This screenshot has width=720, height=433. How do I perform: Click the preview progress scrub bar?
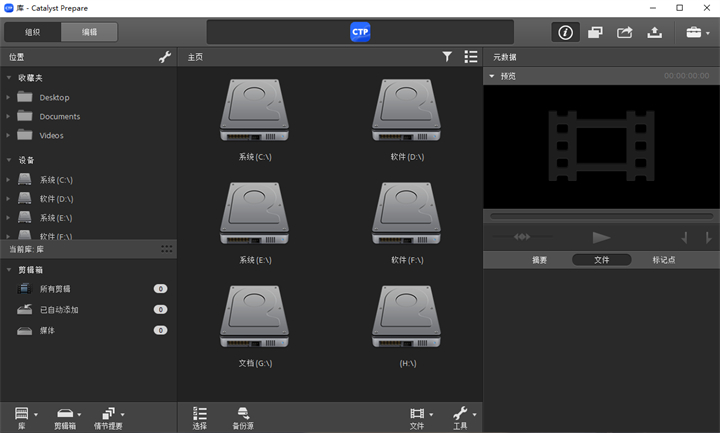pos(601,216)
